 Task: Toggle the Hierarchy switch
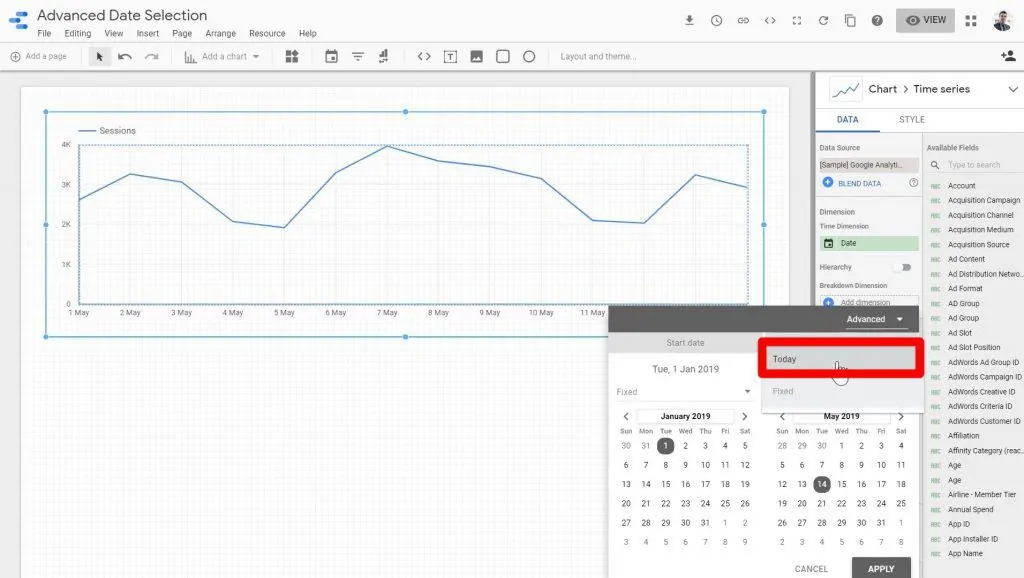click(x=904, y=267)
